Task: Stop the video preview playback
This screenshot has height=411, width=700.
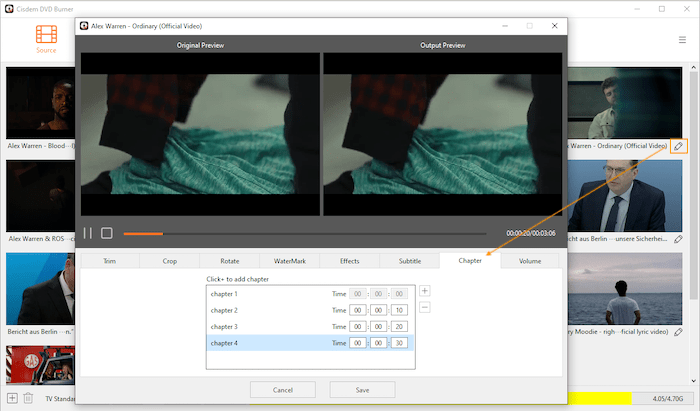Action: tap(107, 233)
